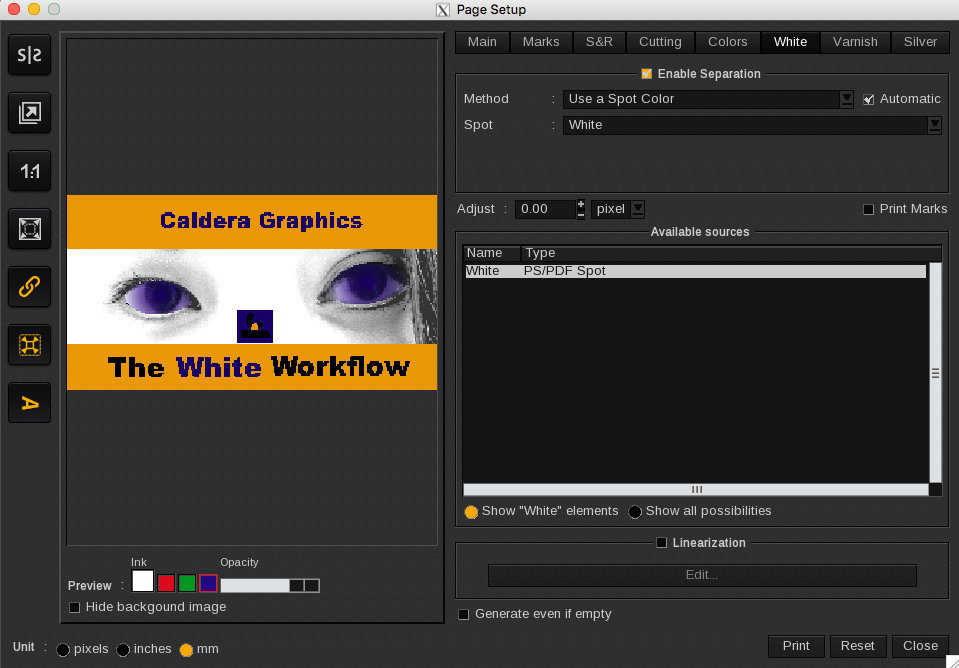Toggle the chain link icon
This screenshot has width=959, height=668.
pyautogui.click(x=29, y=287)
